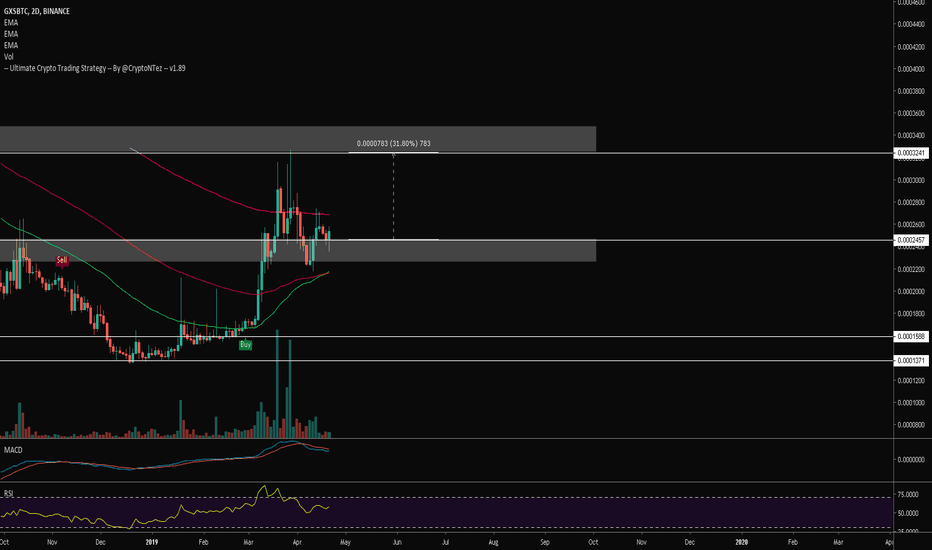This screenshot has height=550, width=932.
Task: Click the 0.0001588 price line label
Action: (911, 337)
